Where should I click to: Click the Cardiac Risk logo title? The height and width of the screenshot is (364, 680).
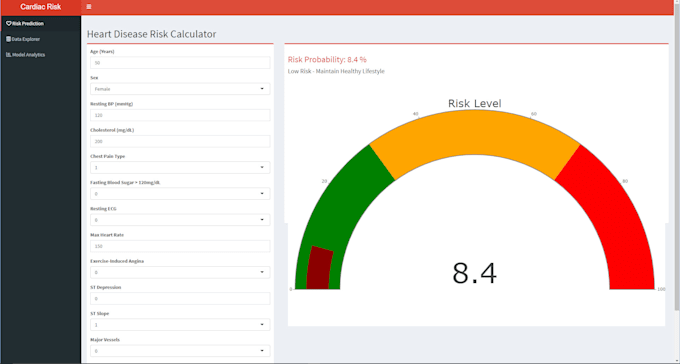click(x=41, y=7)
